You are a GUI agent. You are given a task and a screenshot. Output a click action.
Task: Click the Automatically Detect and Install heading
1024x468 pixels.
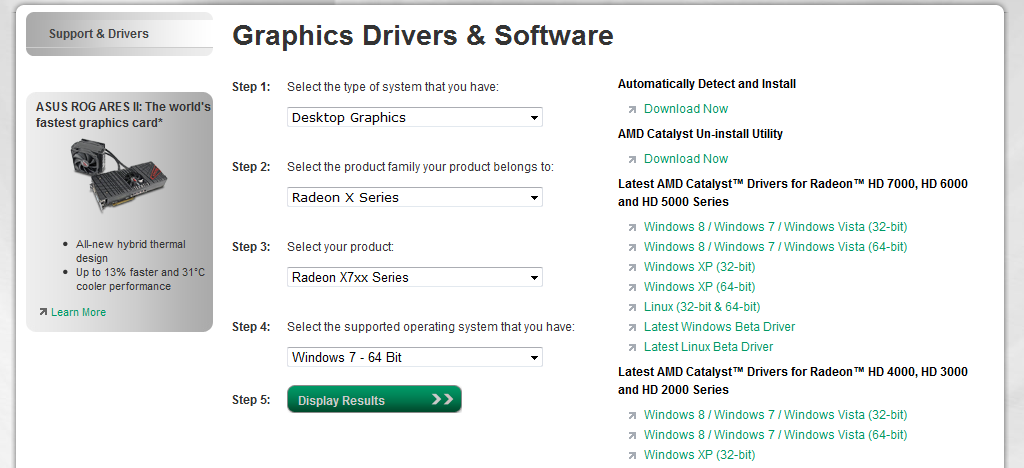[707, 84]
